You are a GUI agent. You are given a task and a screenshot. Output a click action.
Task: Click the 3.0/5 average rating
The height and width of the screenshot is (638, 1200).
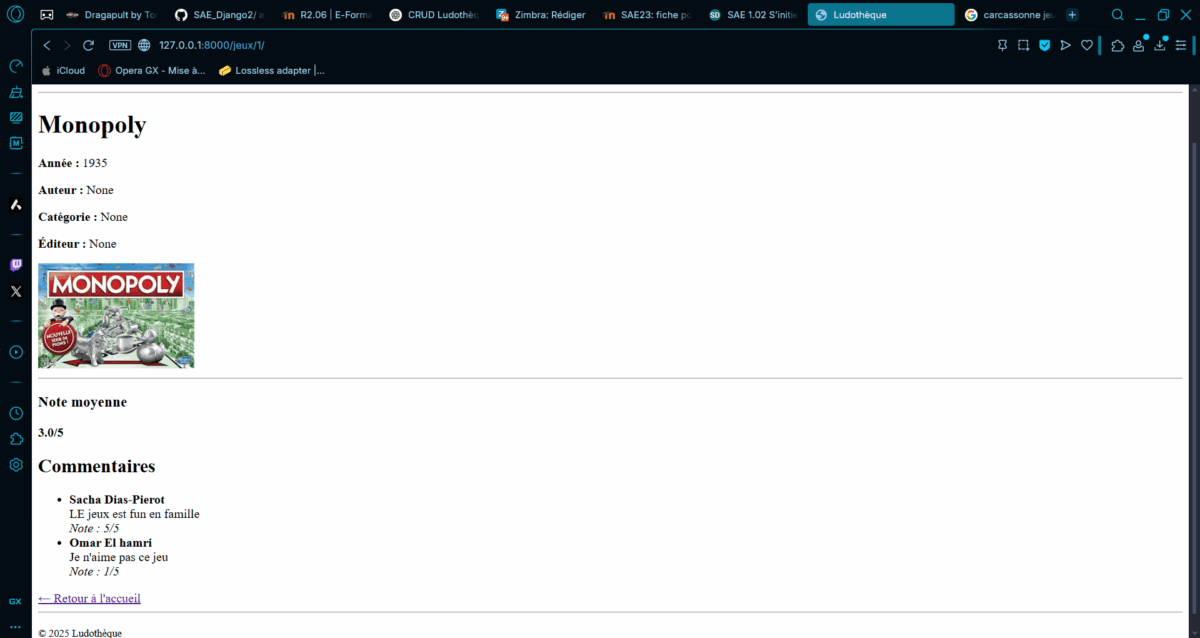click(51, 433)
